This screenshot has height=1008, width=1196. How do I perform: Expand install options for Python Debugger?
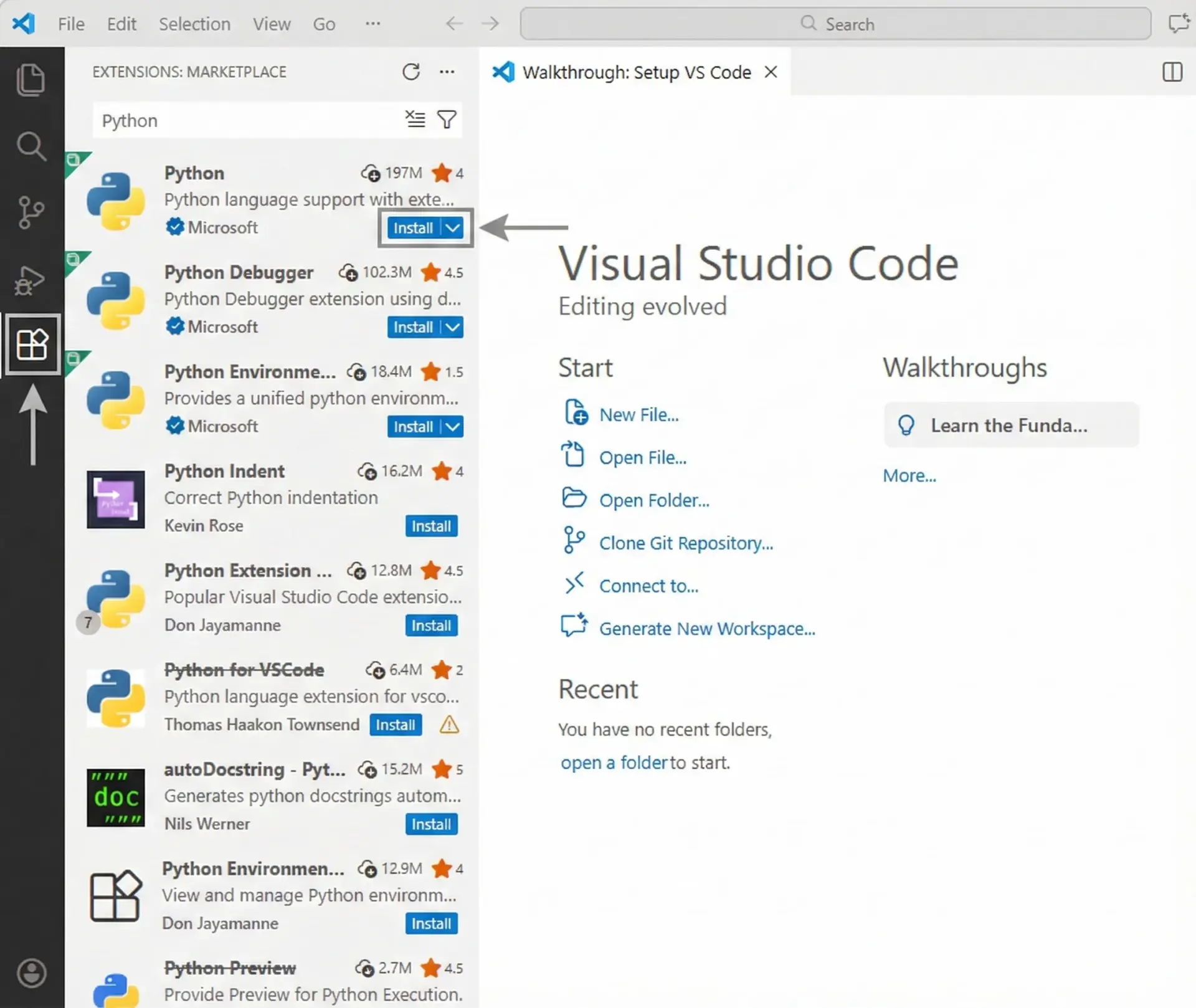tap(453, 327)
